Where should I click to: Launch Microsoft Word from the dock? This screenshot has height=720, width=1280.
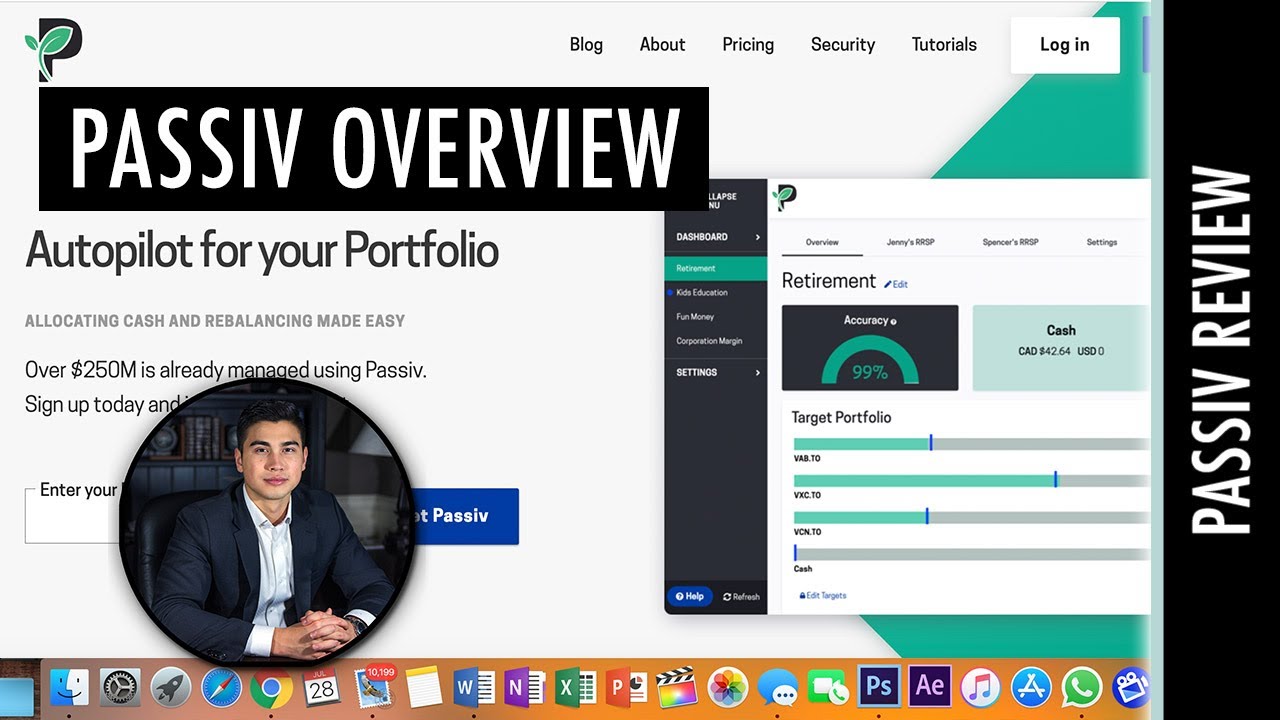474,687
